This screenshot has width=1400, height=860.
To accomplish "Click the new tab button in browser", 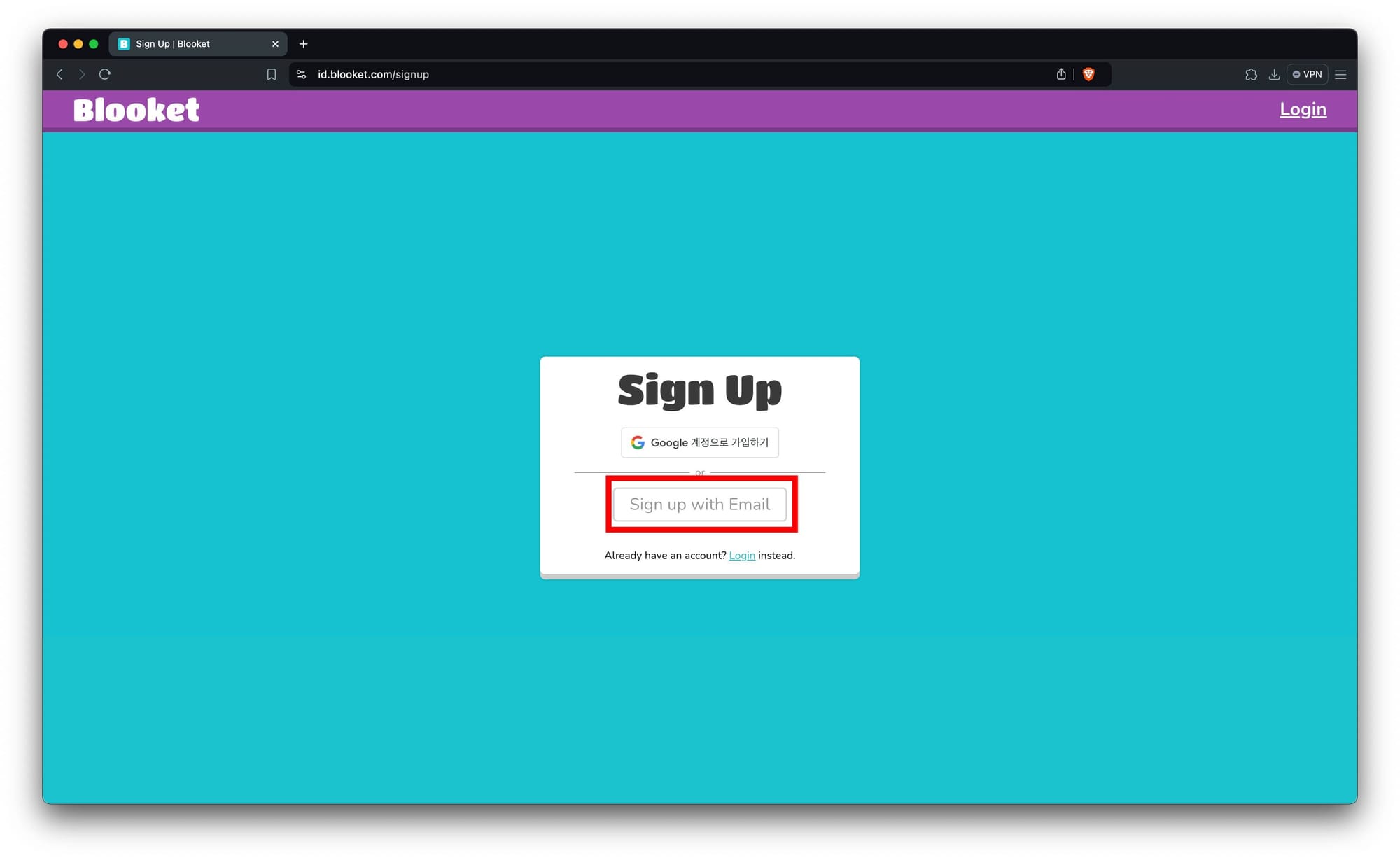I will tap(305, 44).
